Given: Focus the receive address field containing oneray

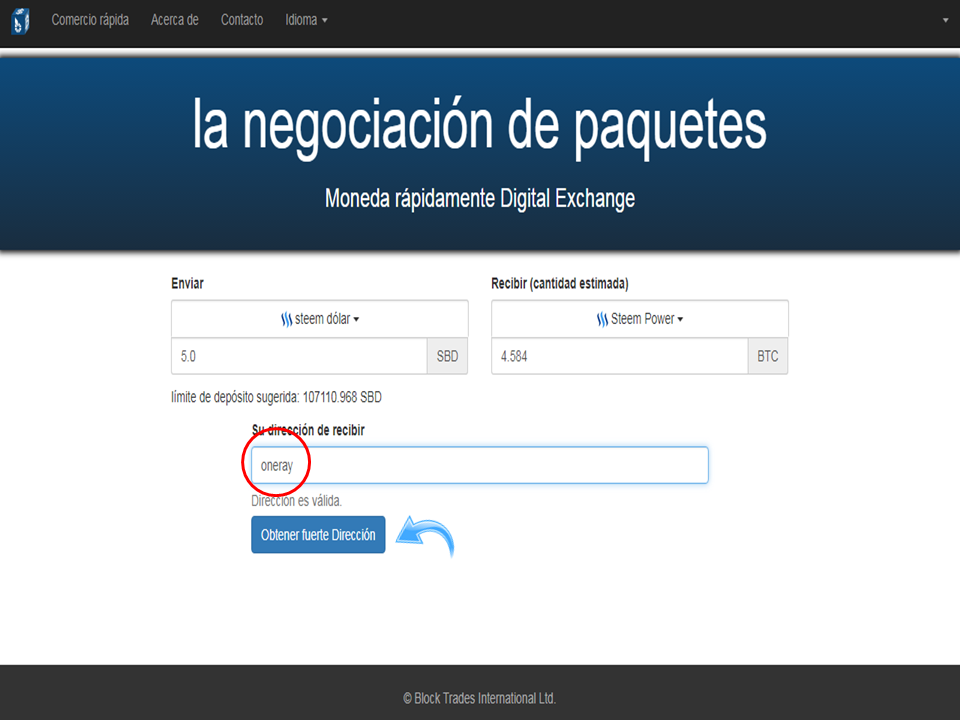Looking at the screenshot, I should click(x=479, y=465).
